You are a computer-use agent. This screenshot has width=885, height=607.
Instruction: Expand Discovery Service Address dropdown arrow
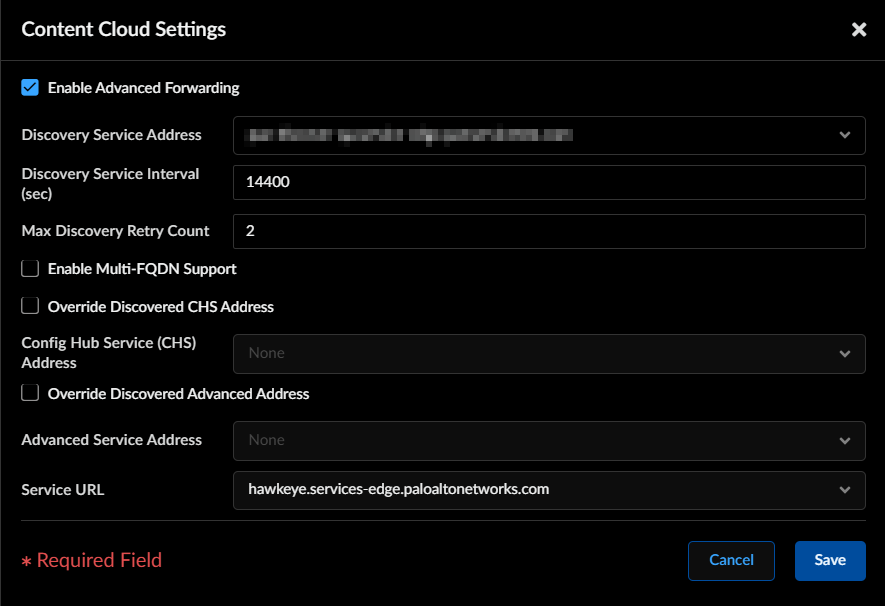844,135
